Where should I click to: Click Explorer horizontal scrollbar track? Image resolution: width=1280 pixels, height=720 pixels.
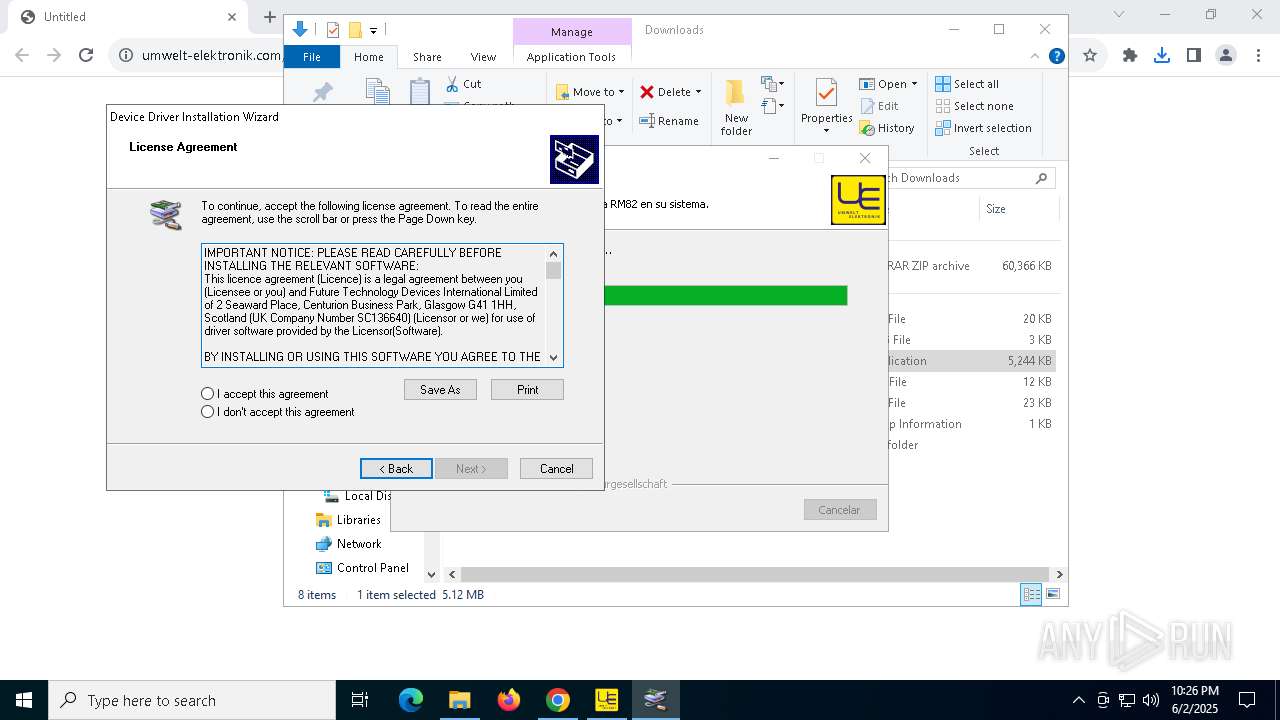coord(756,575)
